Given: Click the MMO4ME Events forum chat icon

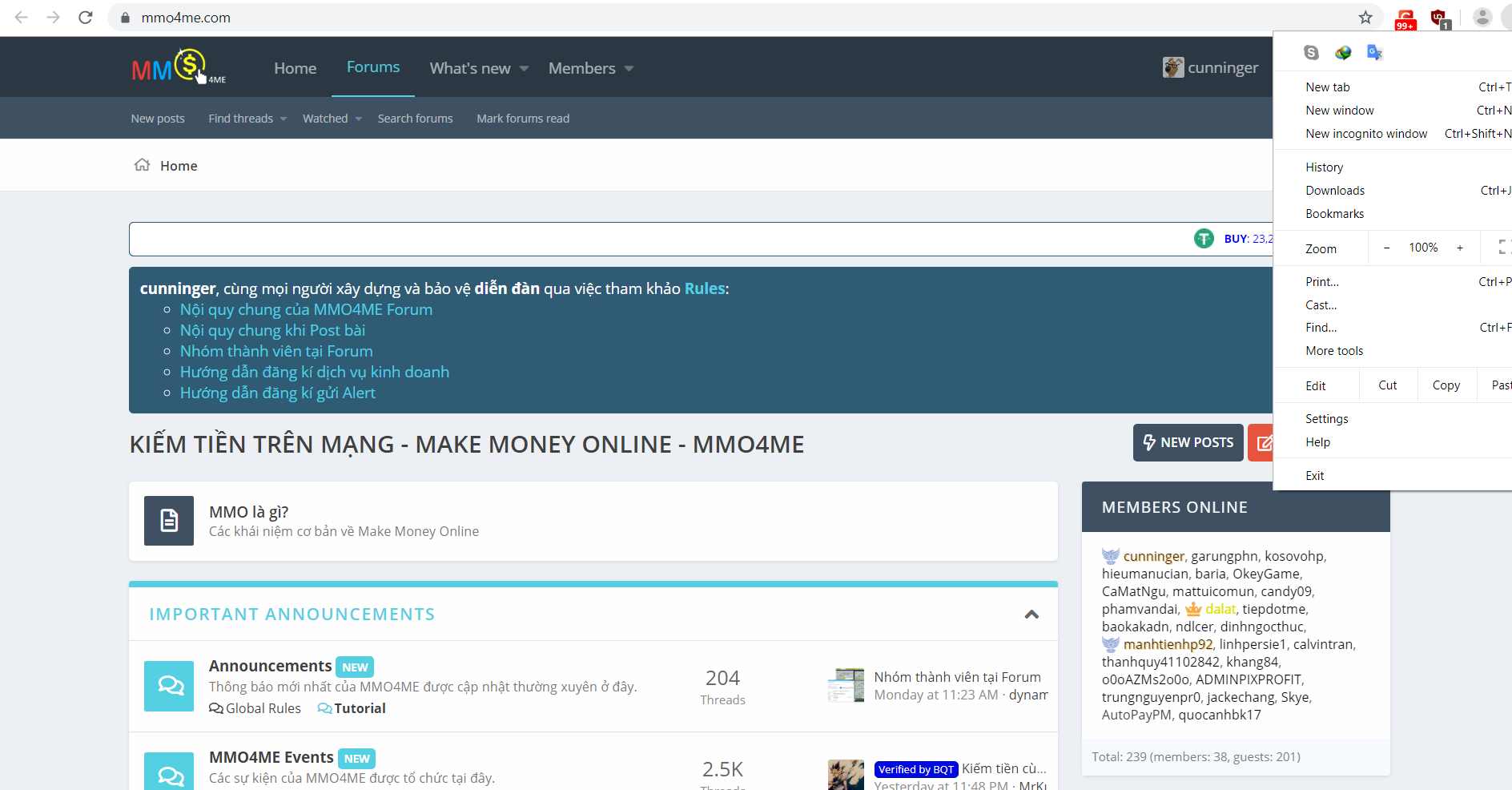Looking at the screenshot, I should coord(169,772).
